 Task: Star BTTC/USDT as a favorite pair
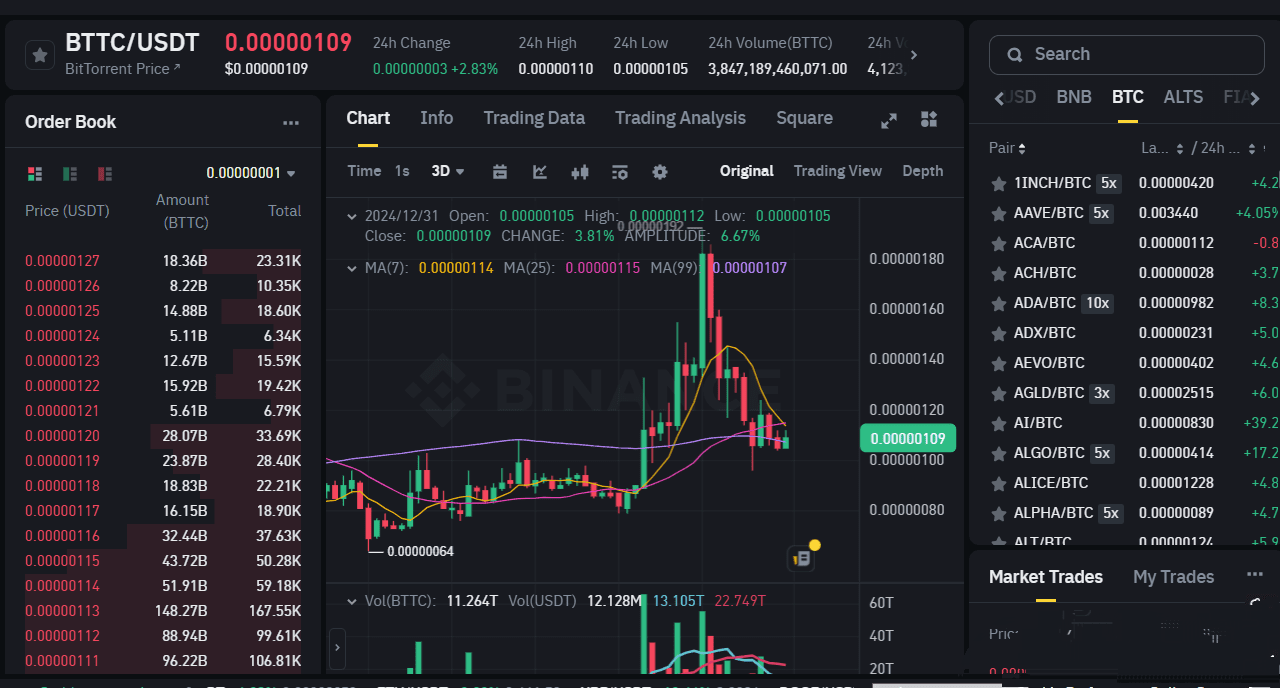40,55
